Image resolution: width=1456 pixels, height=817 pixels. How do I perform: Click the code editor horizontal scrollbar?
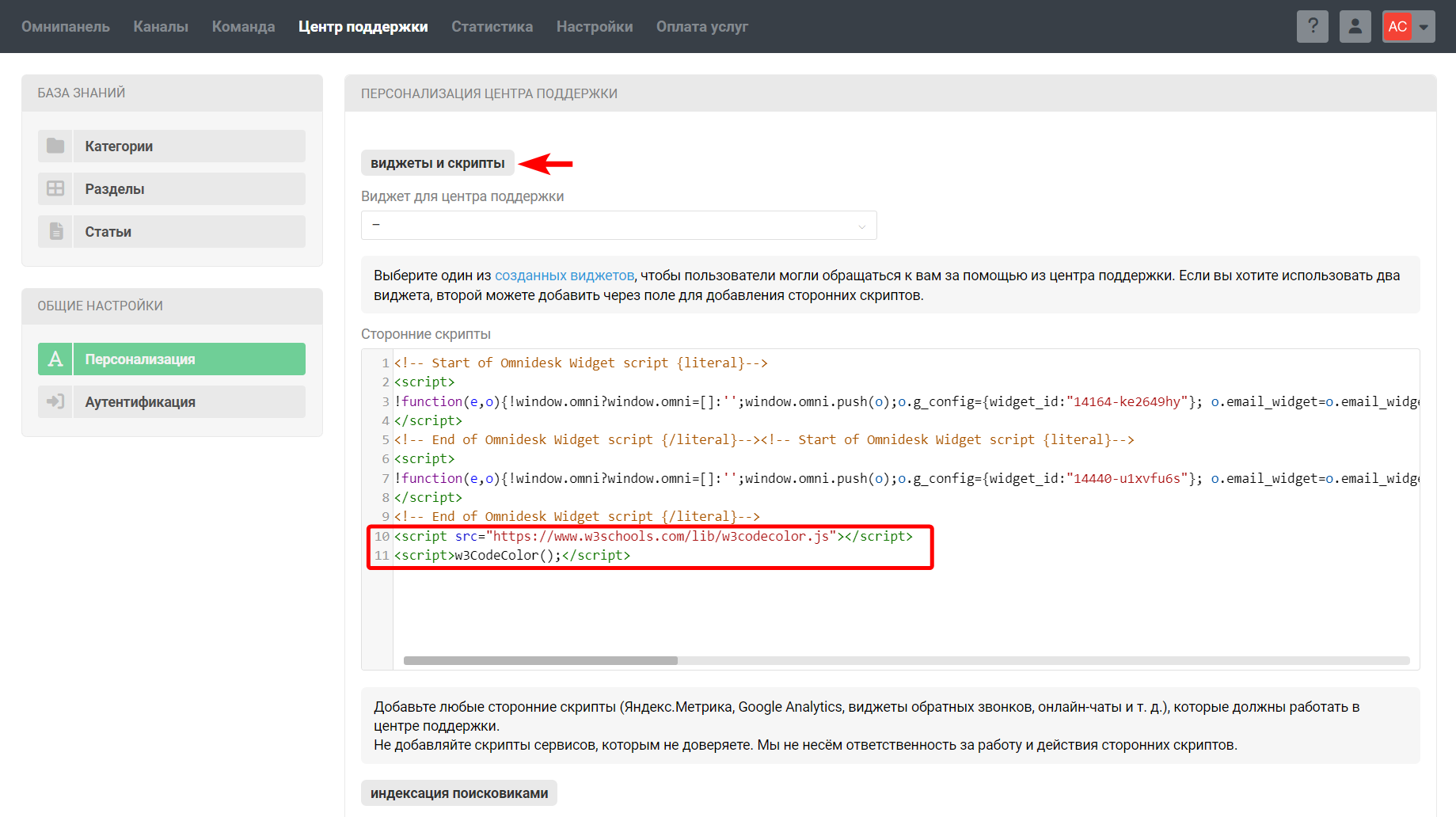click(540, 660)
